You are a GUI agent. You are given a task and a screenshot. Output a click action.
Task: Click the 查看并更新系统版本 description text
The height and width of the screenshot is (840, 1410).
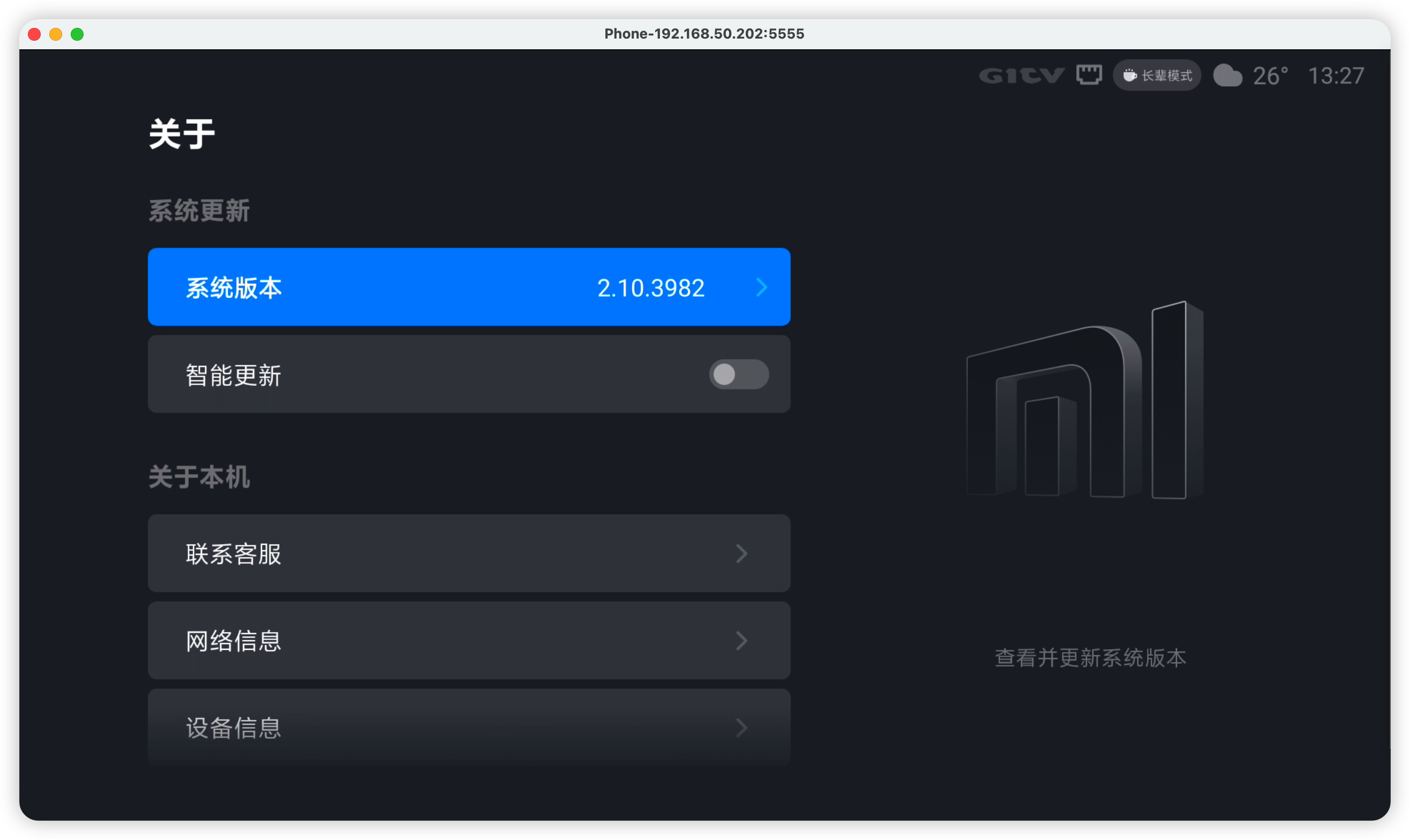coord(1090,658)
